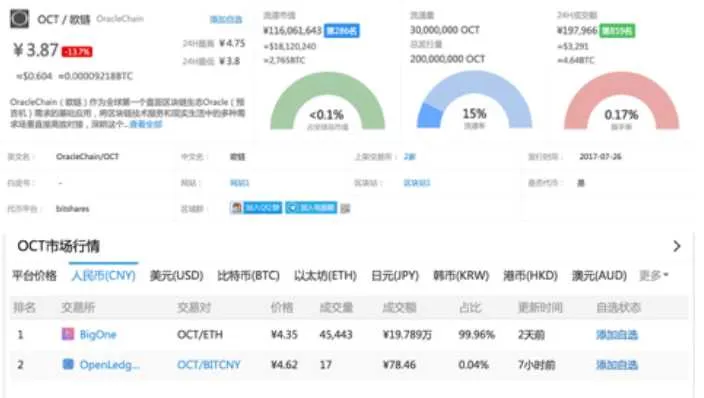Open the OpenLedg... exchange link

coord(110,364)
